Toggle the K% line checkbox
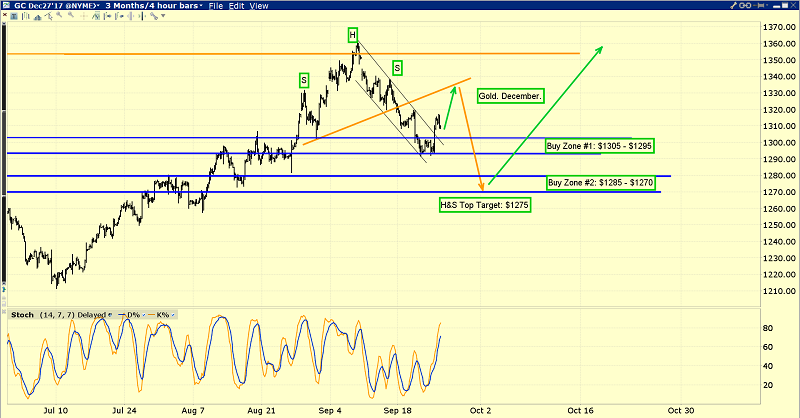This screenshot has width=800, height=418. pyautogui.click(x=173, y=315)
